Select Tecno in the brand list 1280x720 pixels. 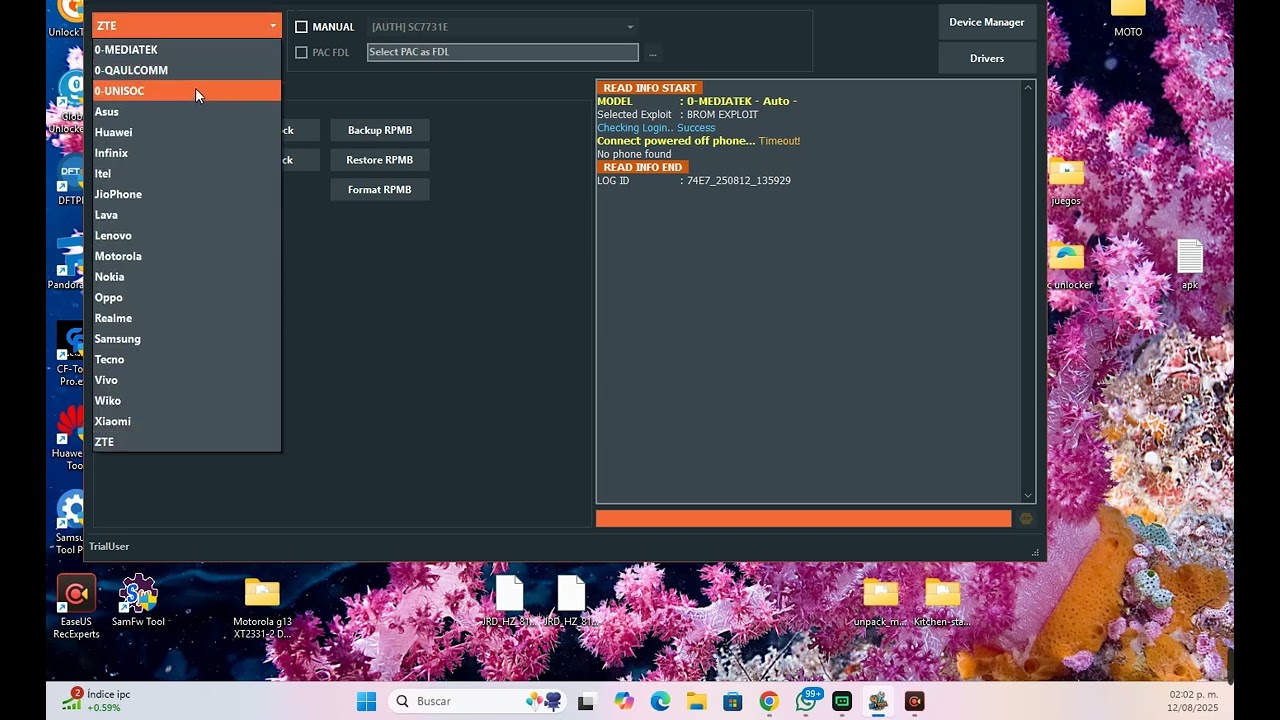coord(186,359)
